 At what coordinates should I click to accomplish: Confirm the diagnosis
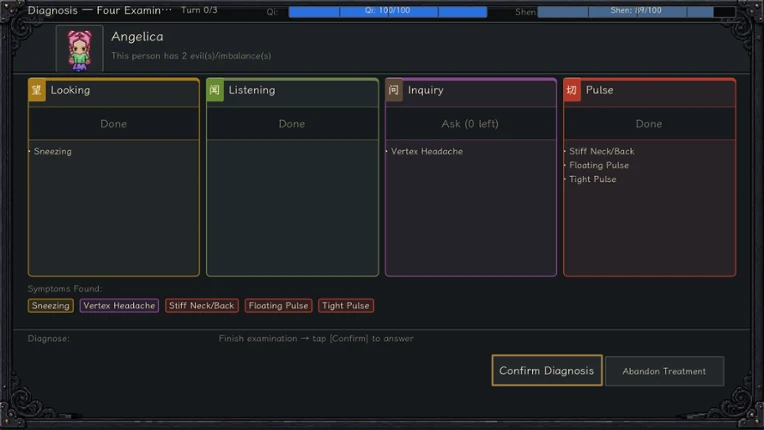[547, 371]
